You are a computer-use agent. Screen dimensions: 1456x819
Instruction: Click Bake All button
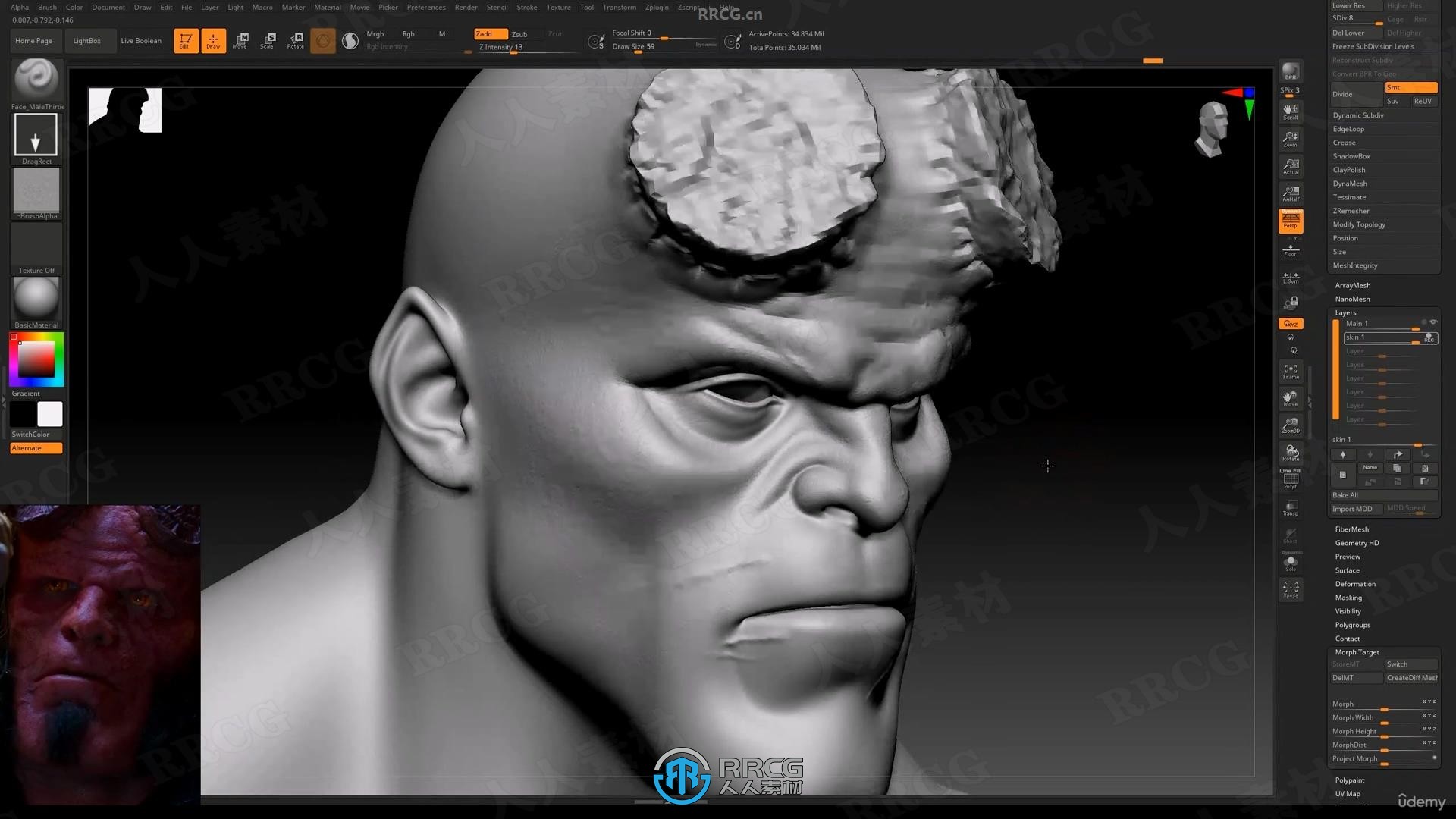pos(1383,495)
